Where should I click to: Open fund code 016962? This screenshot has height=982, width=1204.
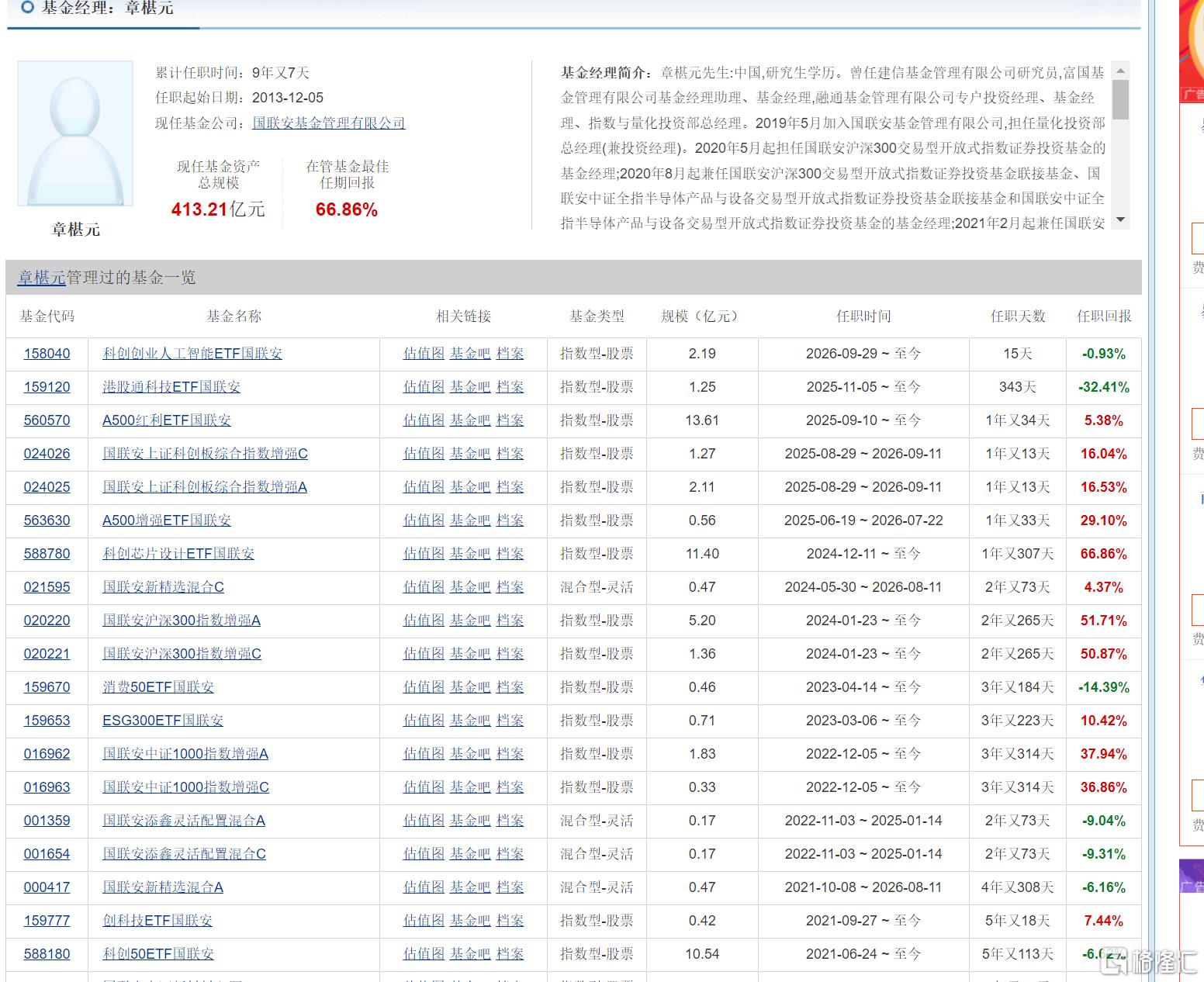(47, 754)
